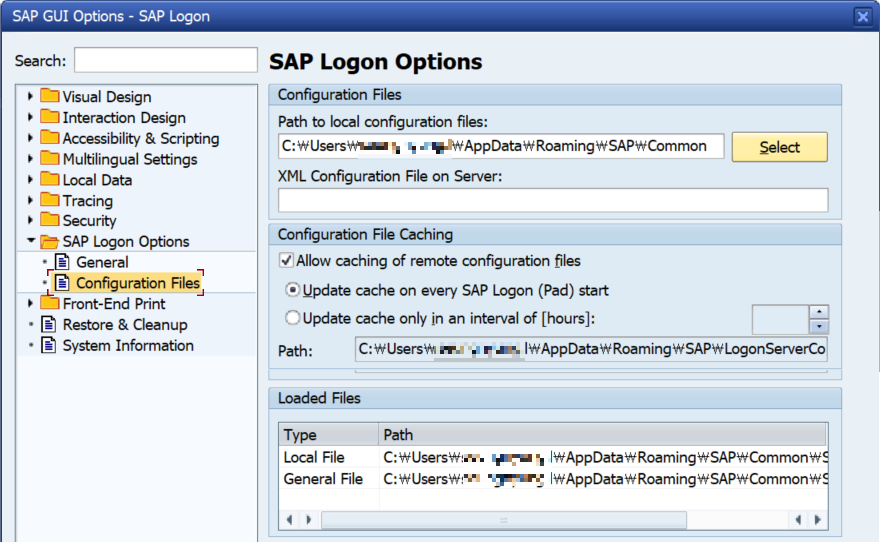Image resolution: width=882 pixels, height=546 pixels.
Task: Select the Front-End Print tree label
Action: coord(114,304)
